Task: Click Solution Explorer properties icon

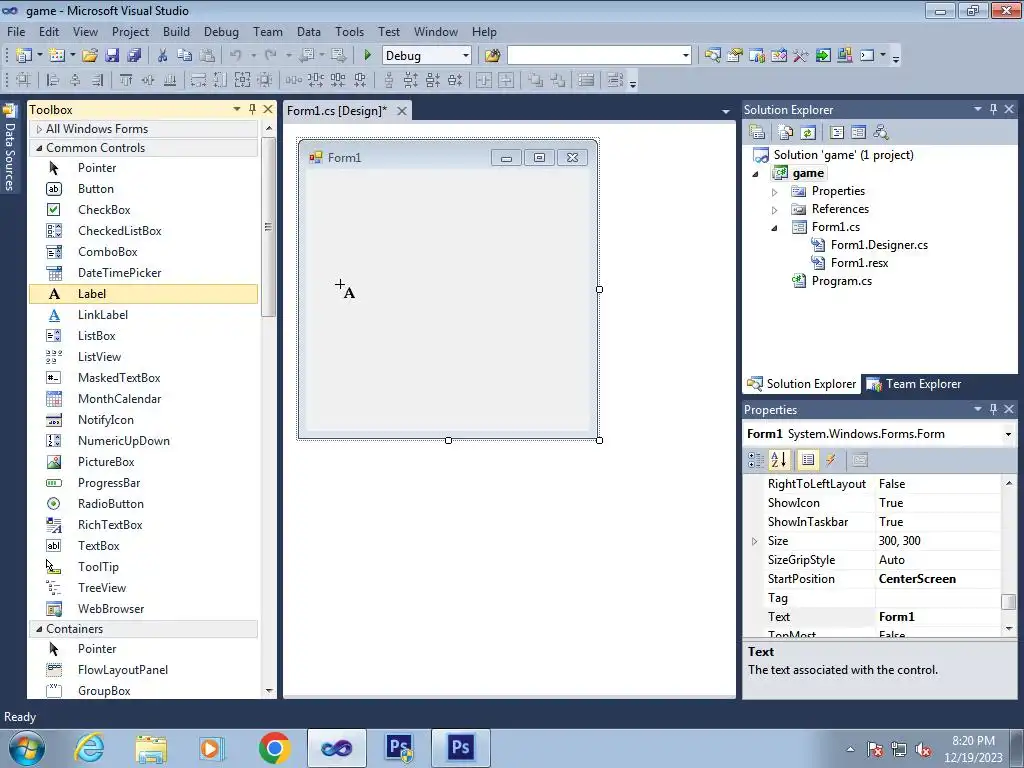Action: pyautogui.click(x=757, y=132)
